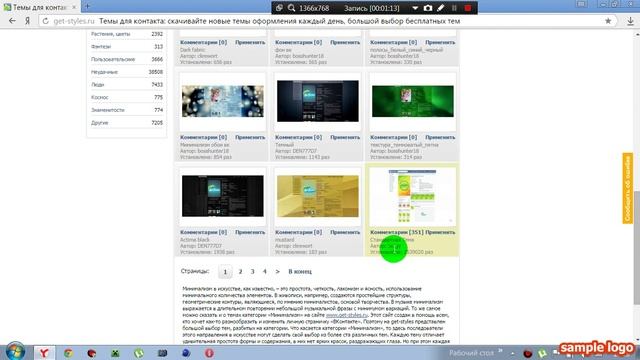Open the standard white theme thumbnail
The width and height of the screenshot is (640, 360).
(413, 196)
